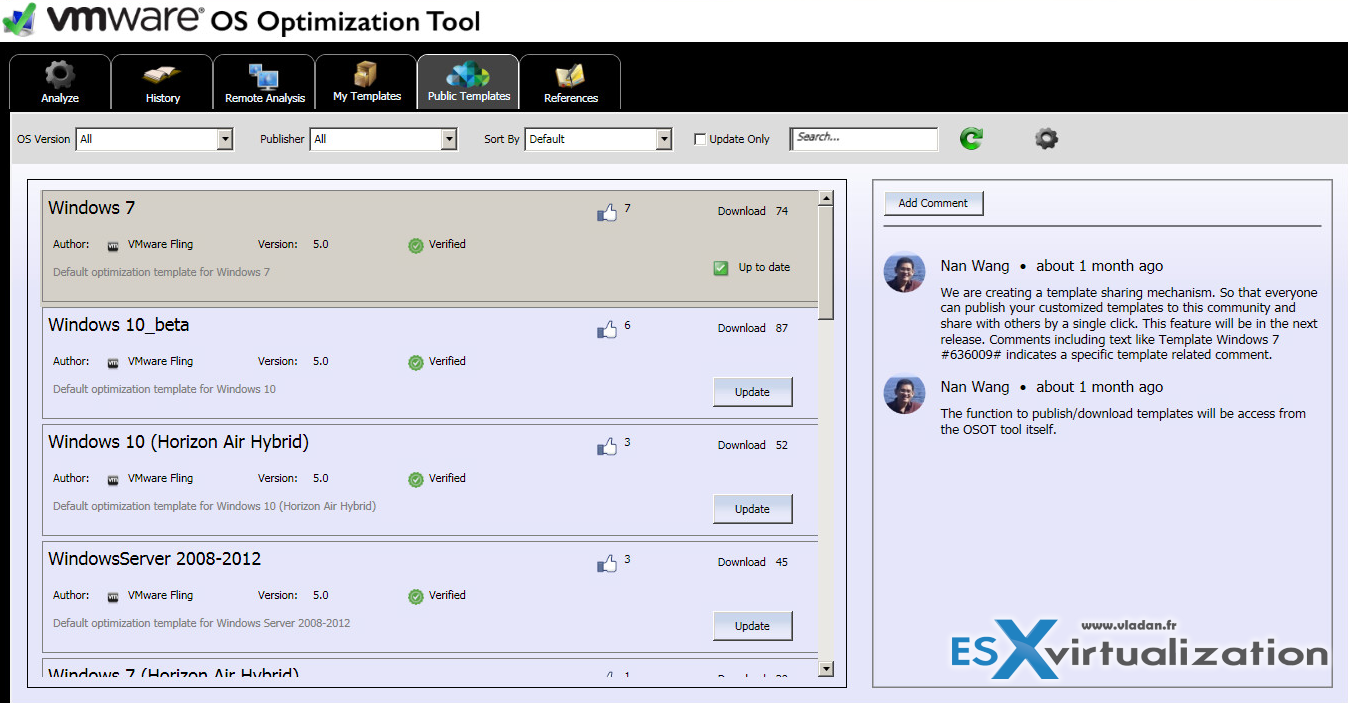Click Verified icon on WindowsServer 2008-2012
1348x703 pixels.
[x=416, y=596]
